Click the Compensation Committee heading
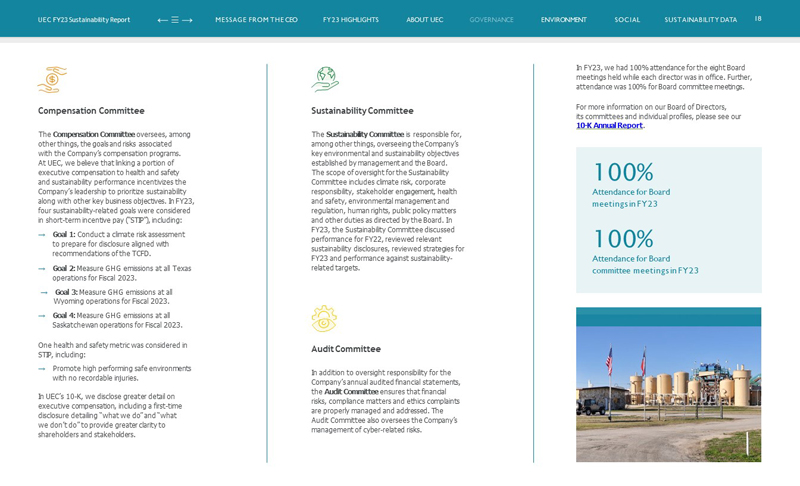This screenshot has width=800, height=486. tap(91, 111)
